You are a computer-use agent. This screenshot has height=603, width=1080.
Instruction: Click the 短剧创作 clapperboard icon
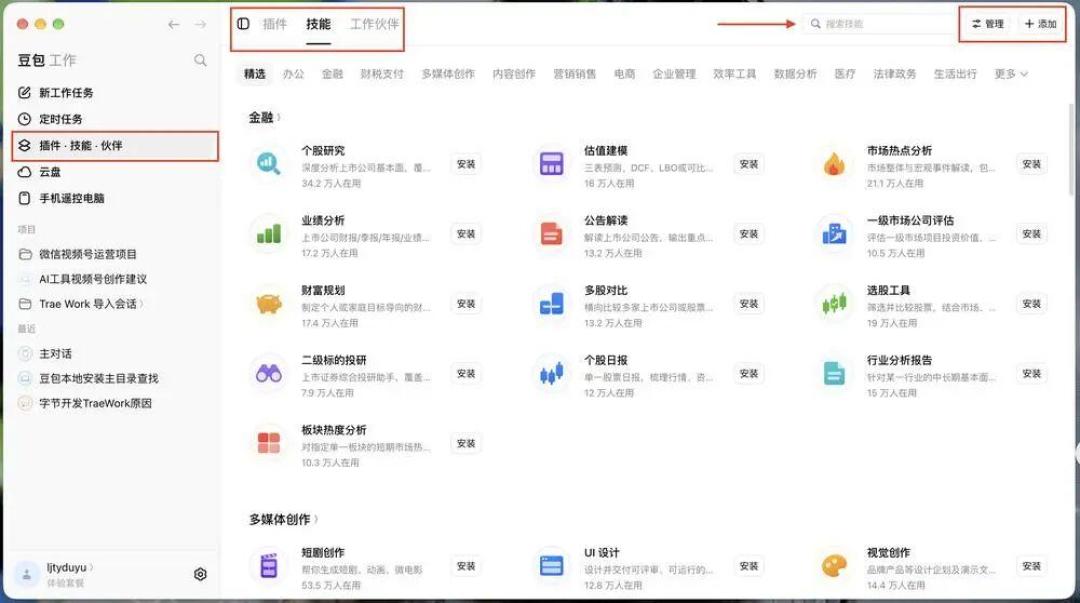tap(269, 566)
